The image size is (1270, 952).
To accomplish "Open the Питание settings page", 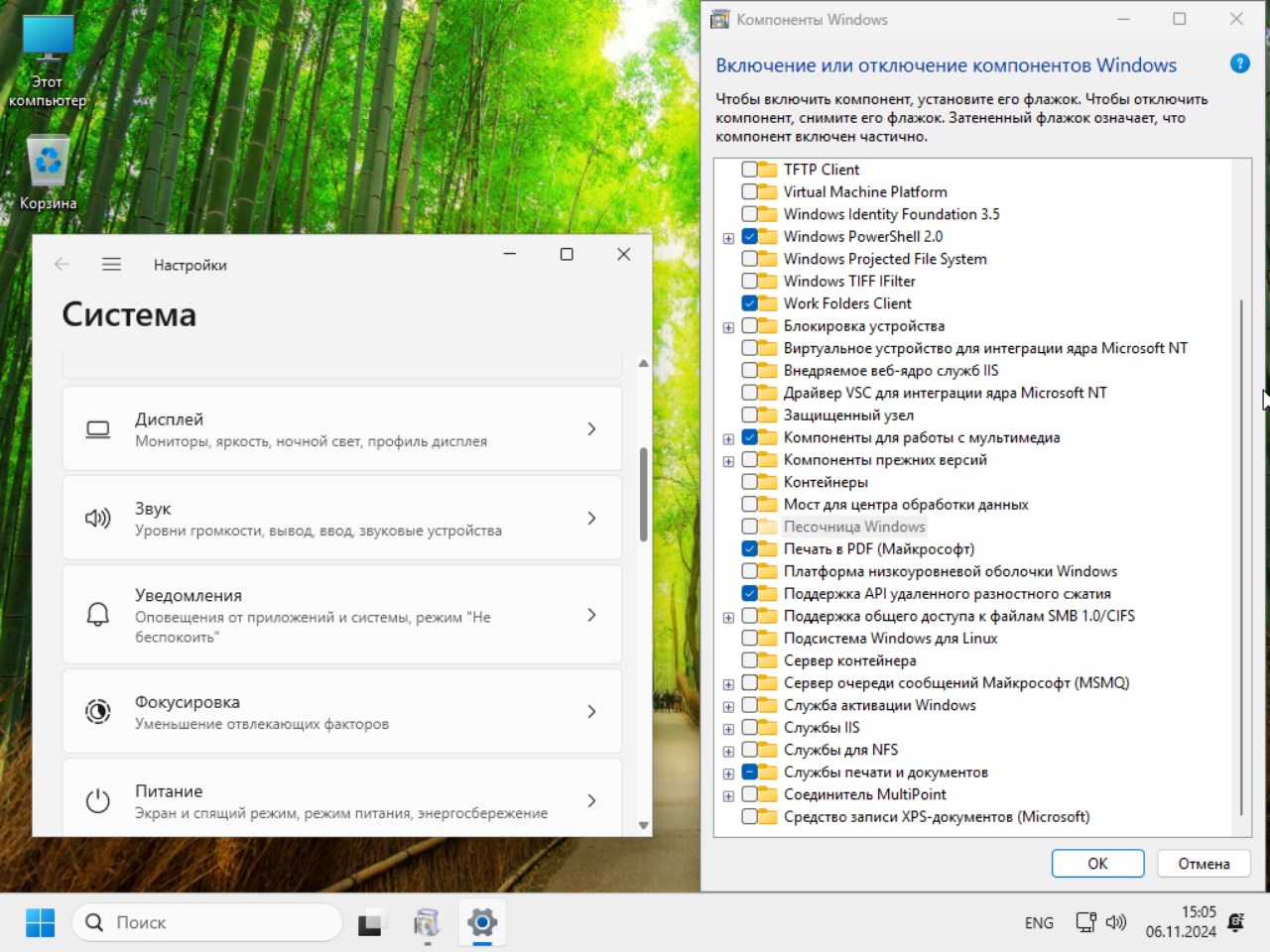I will (x=342, y=797).
